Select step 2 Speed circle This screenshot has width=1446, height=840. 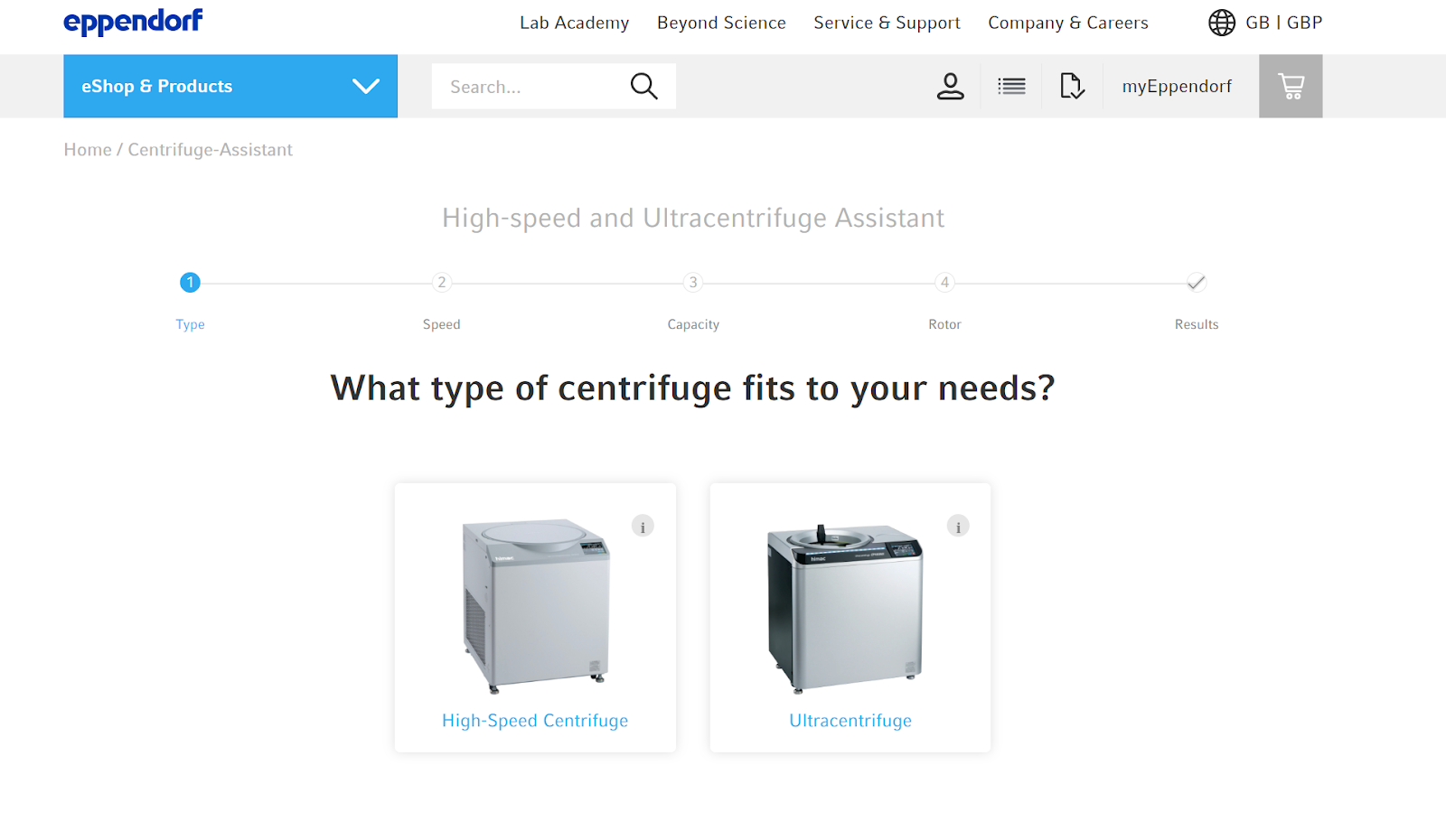(x=442, y=283)
